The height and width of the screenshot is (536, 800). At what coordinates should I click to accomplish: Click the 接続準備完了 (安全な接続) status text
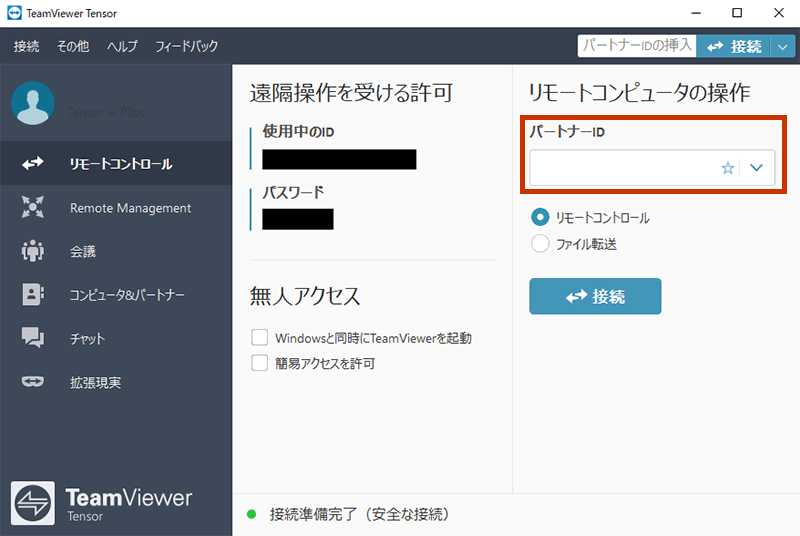pos(359,514)
